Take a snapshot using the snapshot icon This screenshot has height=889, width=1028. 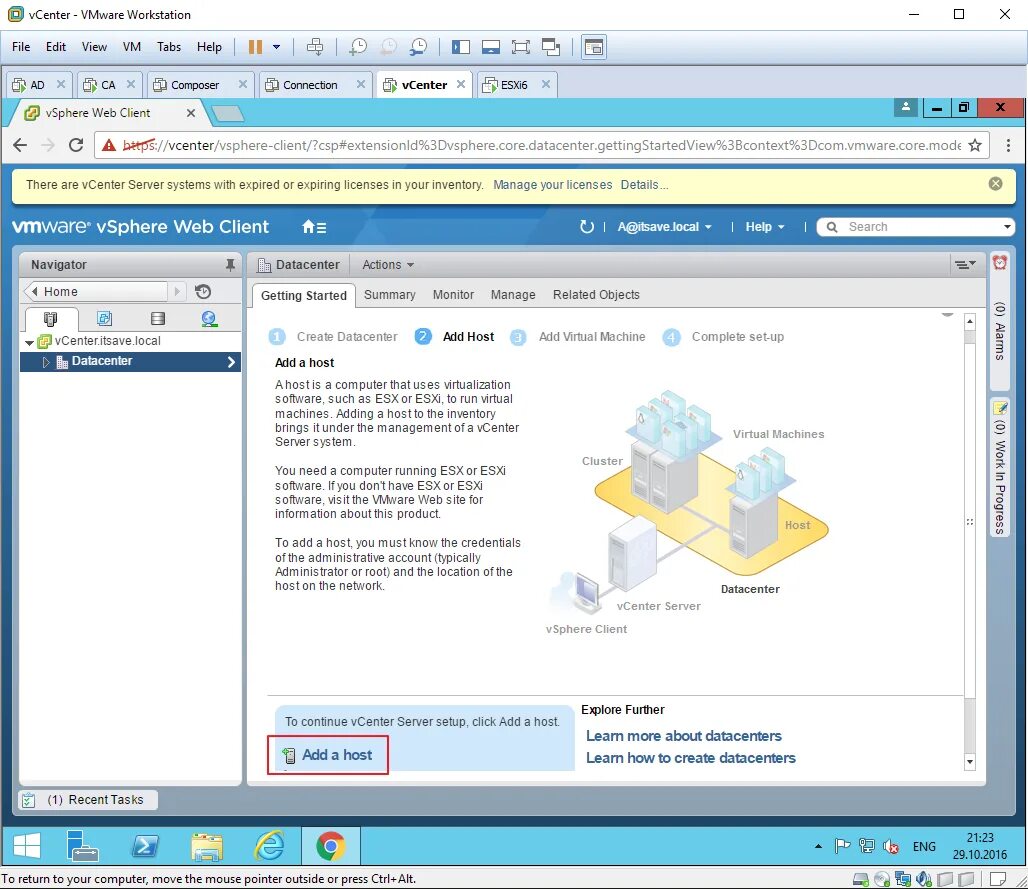[358, 47]
